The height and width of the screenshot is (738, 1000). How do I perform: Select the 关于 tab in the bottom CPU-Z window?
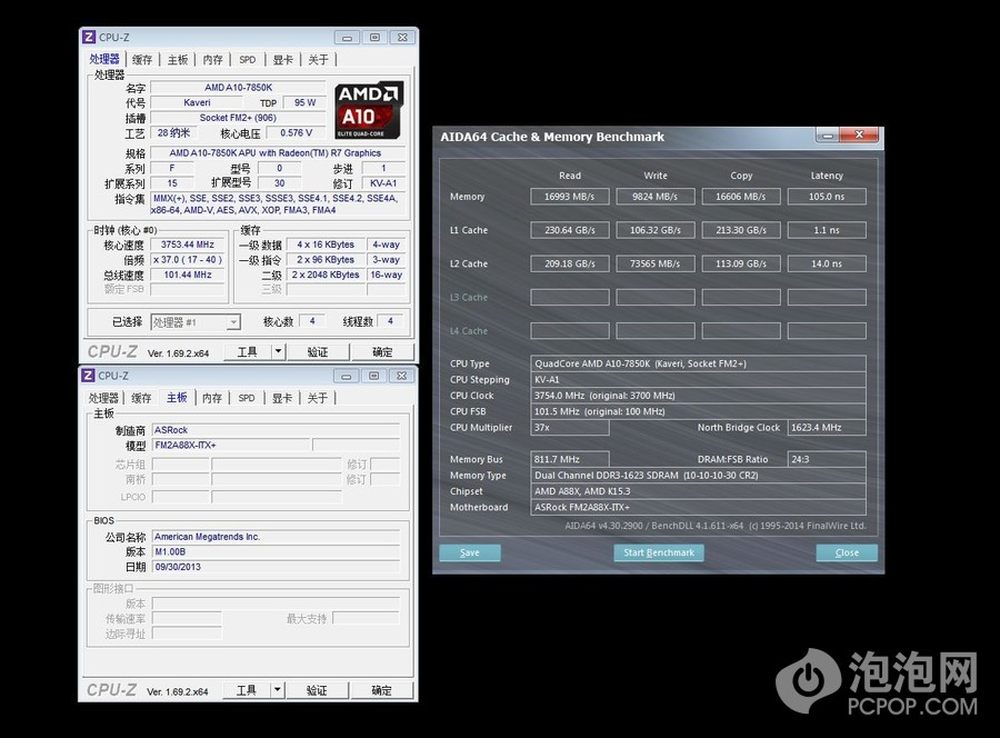point(317,398)
